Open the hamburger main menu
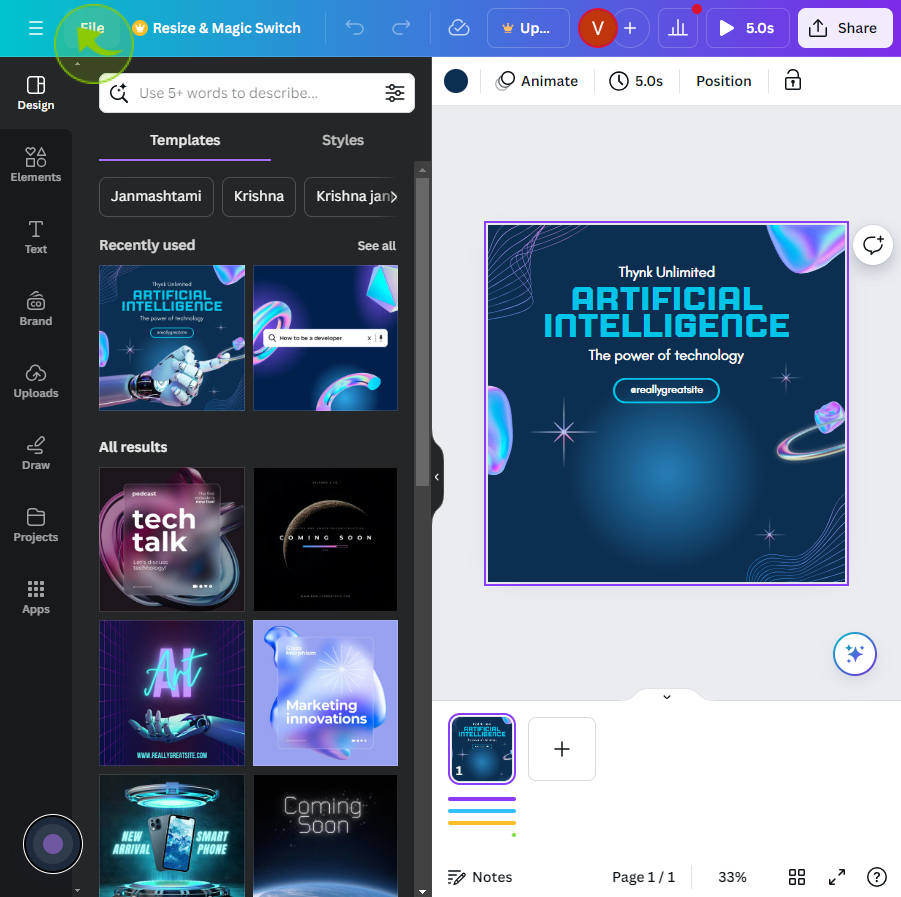Screen dimensions: 901x897 36,28
